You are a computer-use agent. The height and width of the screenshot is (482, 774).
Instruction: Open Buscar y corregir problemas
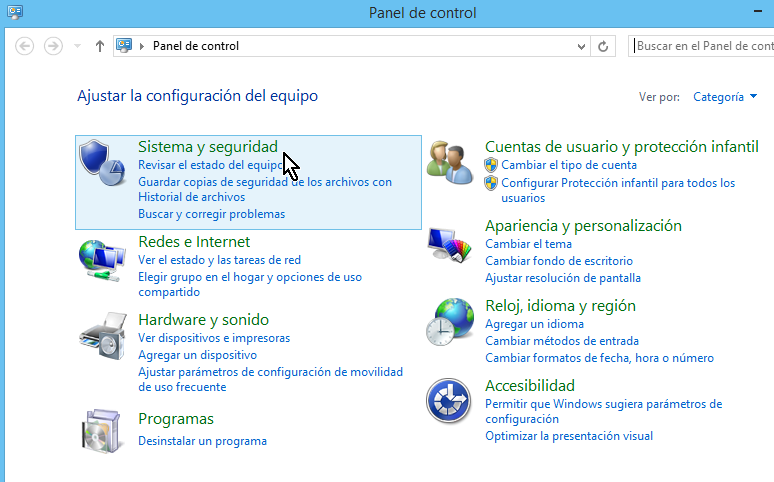click(x=212, y=214)
